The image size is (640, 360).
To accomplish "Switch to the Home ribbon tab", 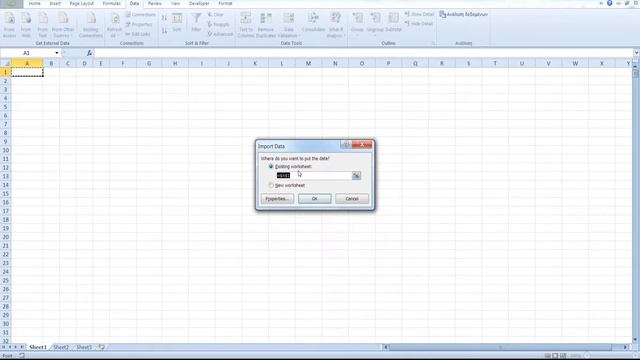I will tap(35, 3).
